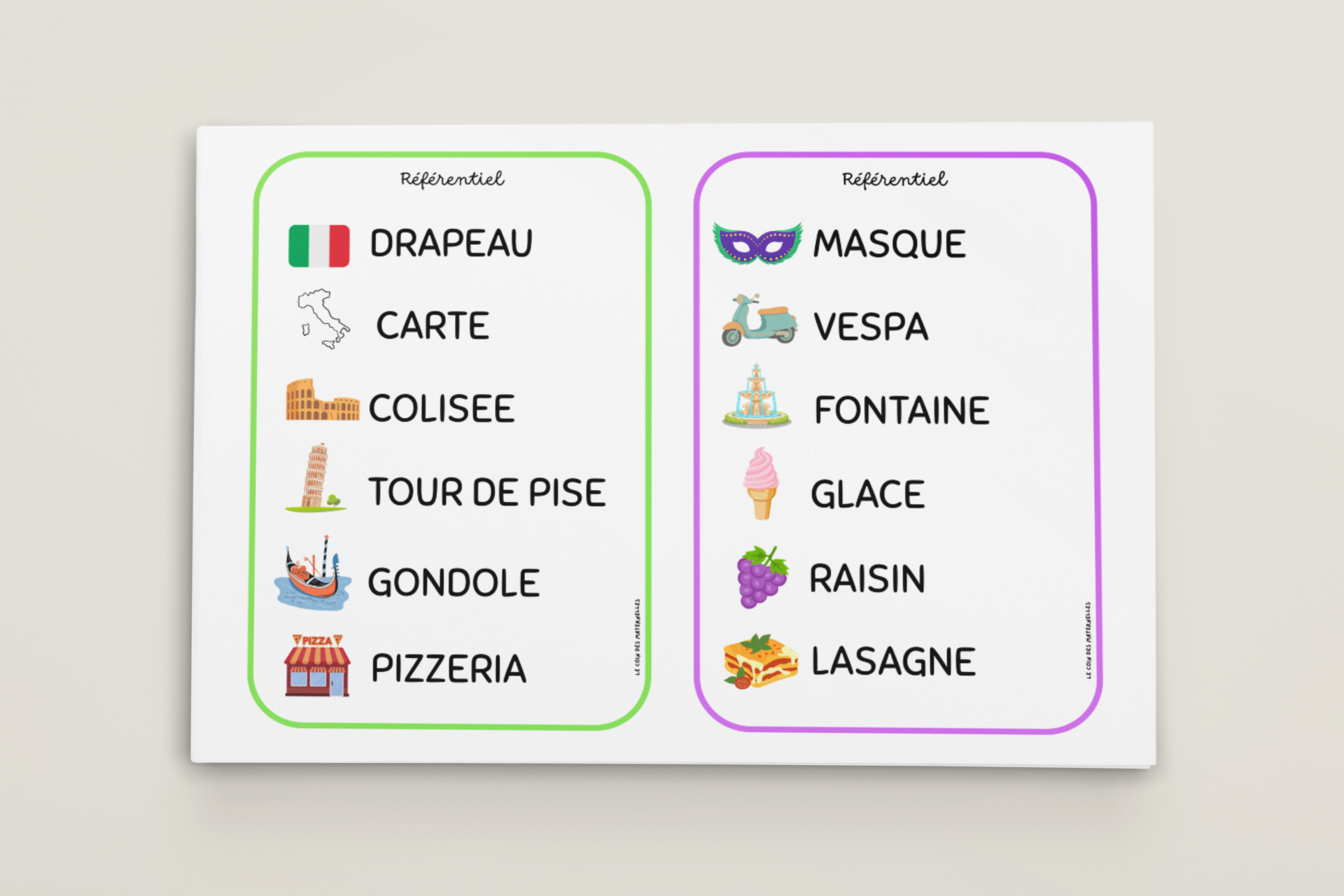Click the Référentiel heading in purple card
1344x896 pixels.
(895, 180)
